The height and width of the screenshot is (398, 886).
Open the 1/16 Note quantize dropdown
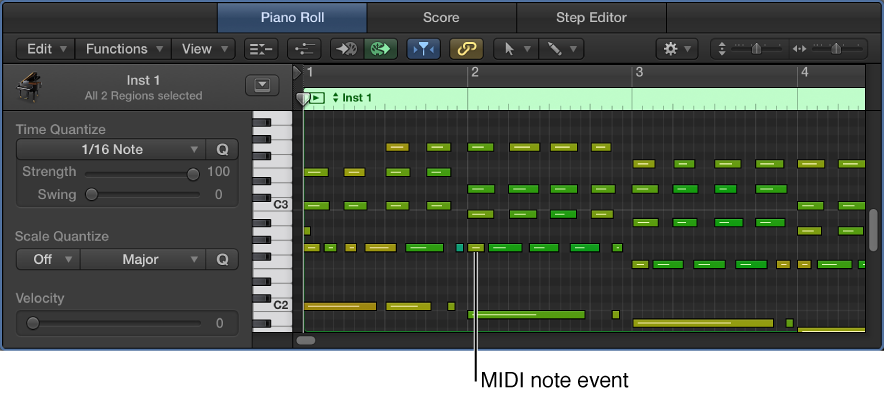tap(111, 150)
